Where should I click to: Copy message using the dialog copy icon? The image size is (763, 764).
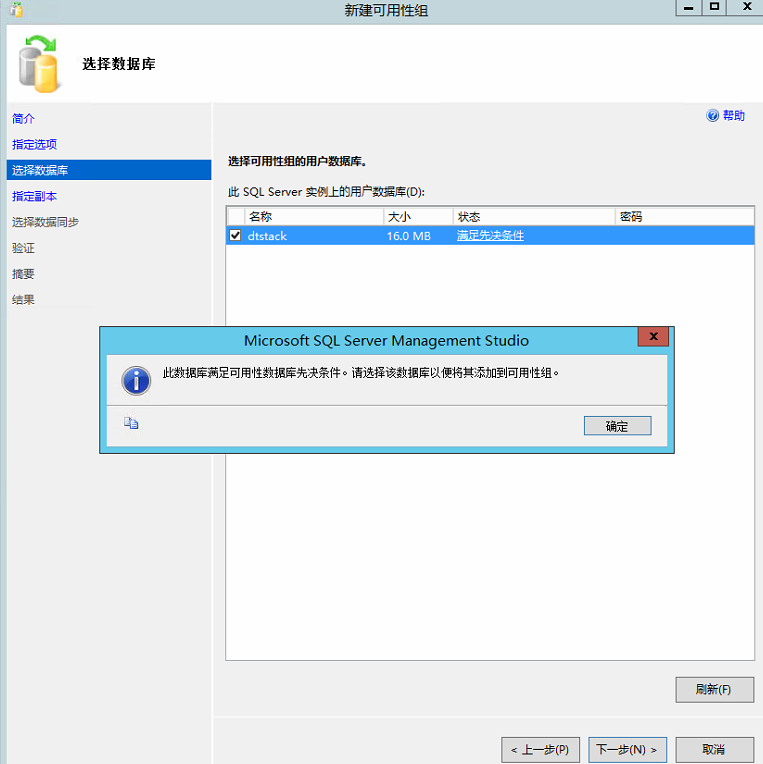(131, 423)
